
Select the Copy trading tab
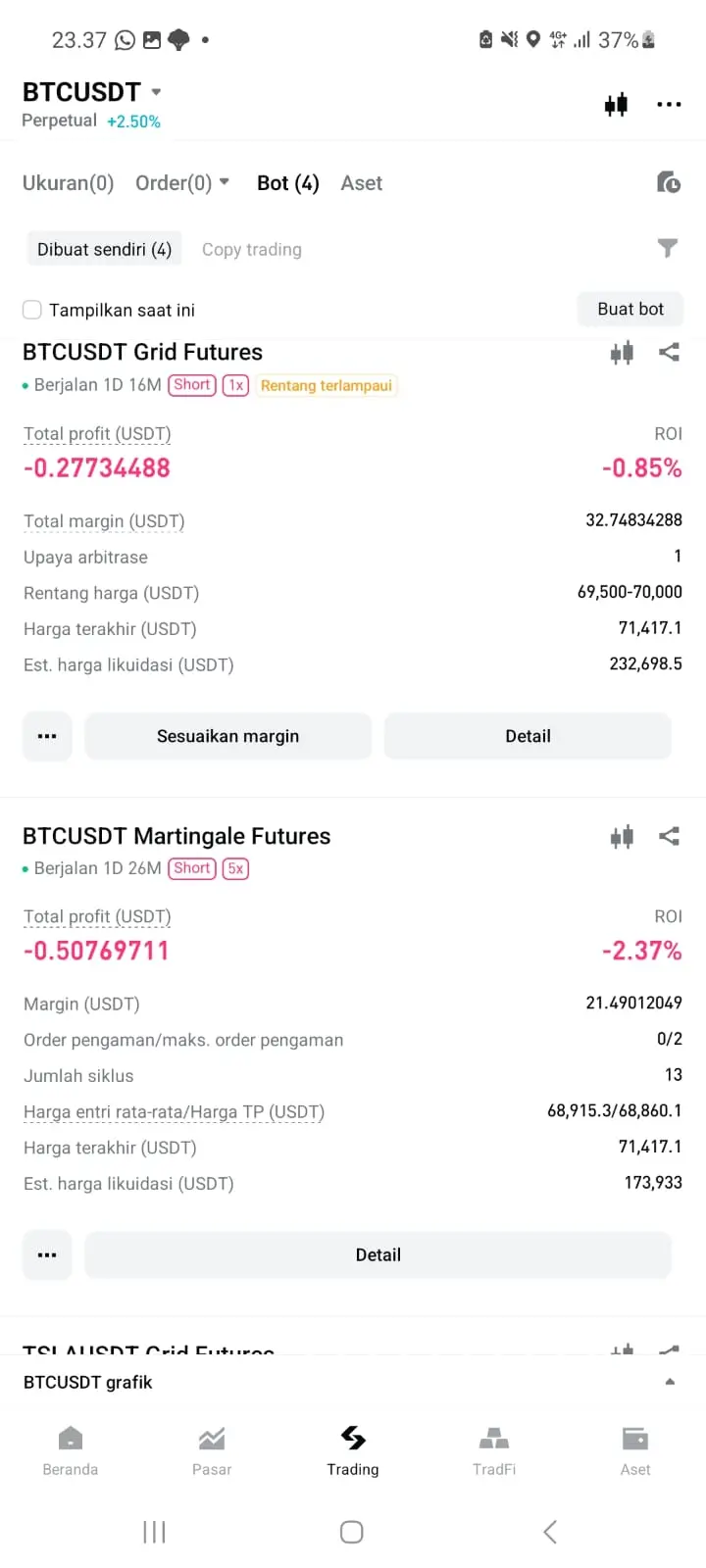[x=252, y=250]
